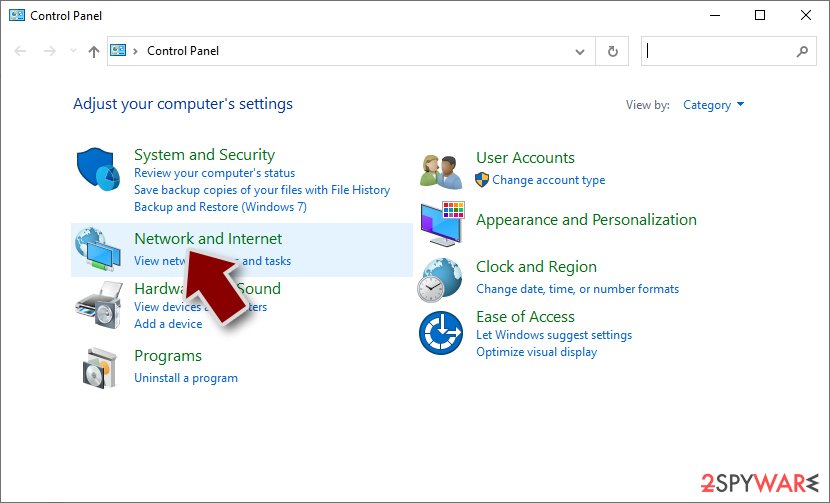Screen dimensions: 830x503
Task: Open the Network and Internet globe icon
Action: pos(97,248)
